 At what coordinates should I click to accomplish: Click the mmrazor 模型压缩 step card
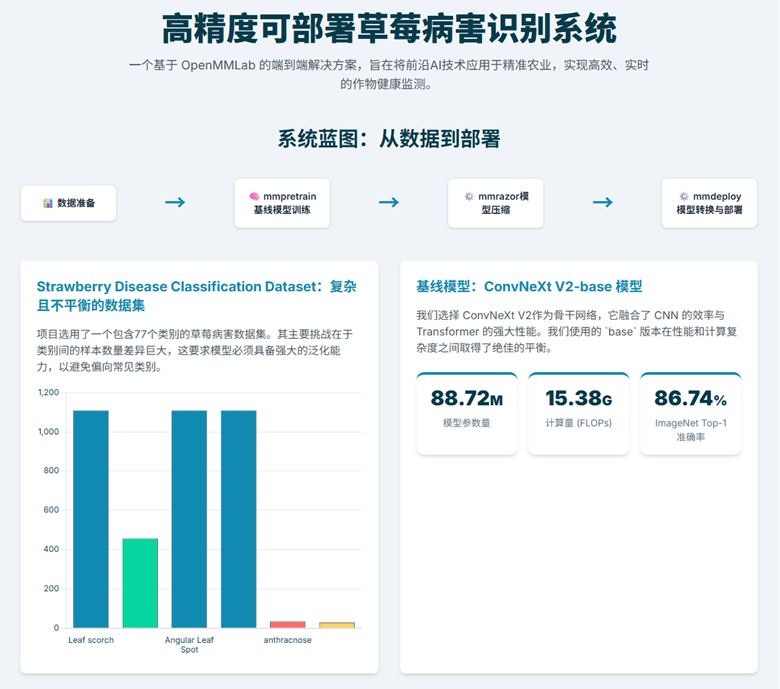click(x=495, y=203)
